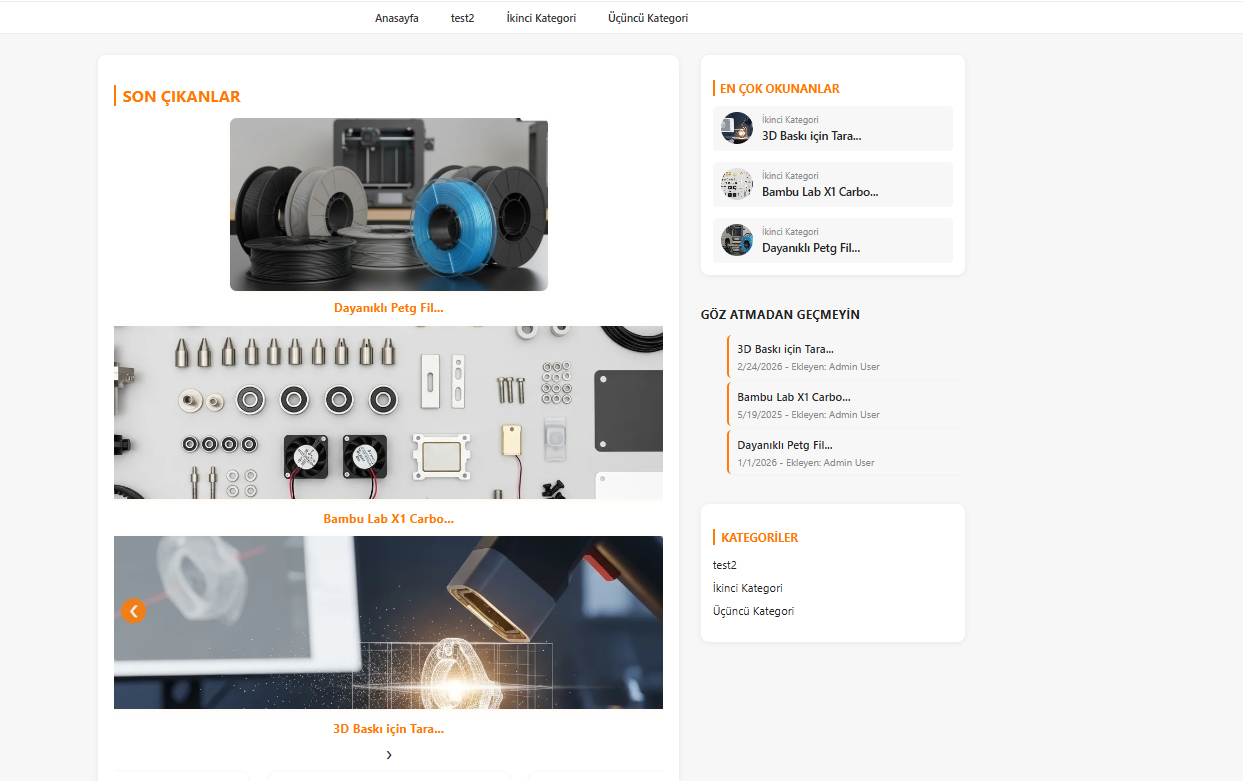The width and height of the screenshot is (1243, 781).
Task: Open Anasayfa in the navigation bar
Action: (x=397, y=18)
